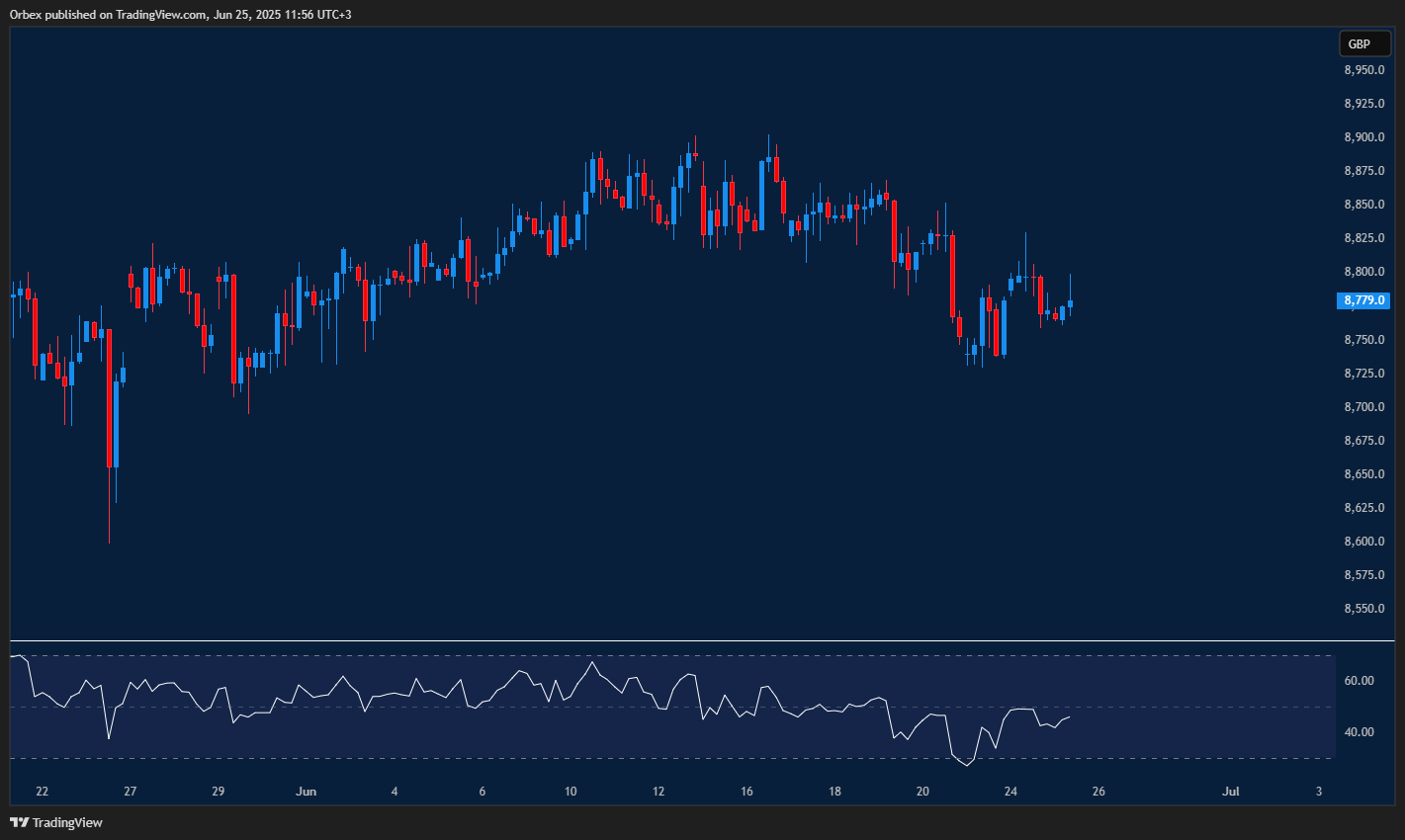Screen dimensions: 1405x840
Task: Click the Jul label on the time axis
Action: [x=1231, y=791]
